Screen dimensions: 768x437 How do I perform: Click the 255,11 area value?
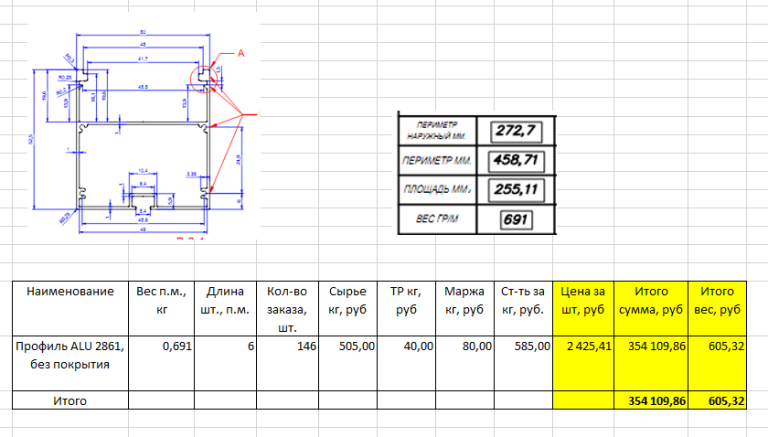pos(516,190)
